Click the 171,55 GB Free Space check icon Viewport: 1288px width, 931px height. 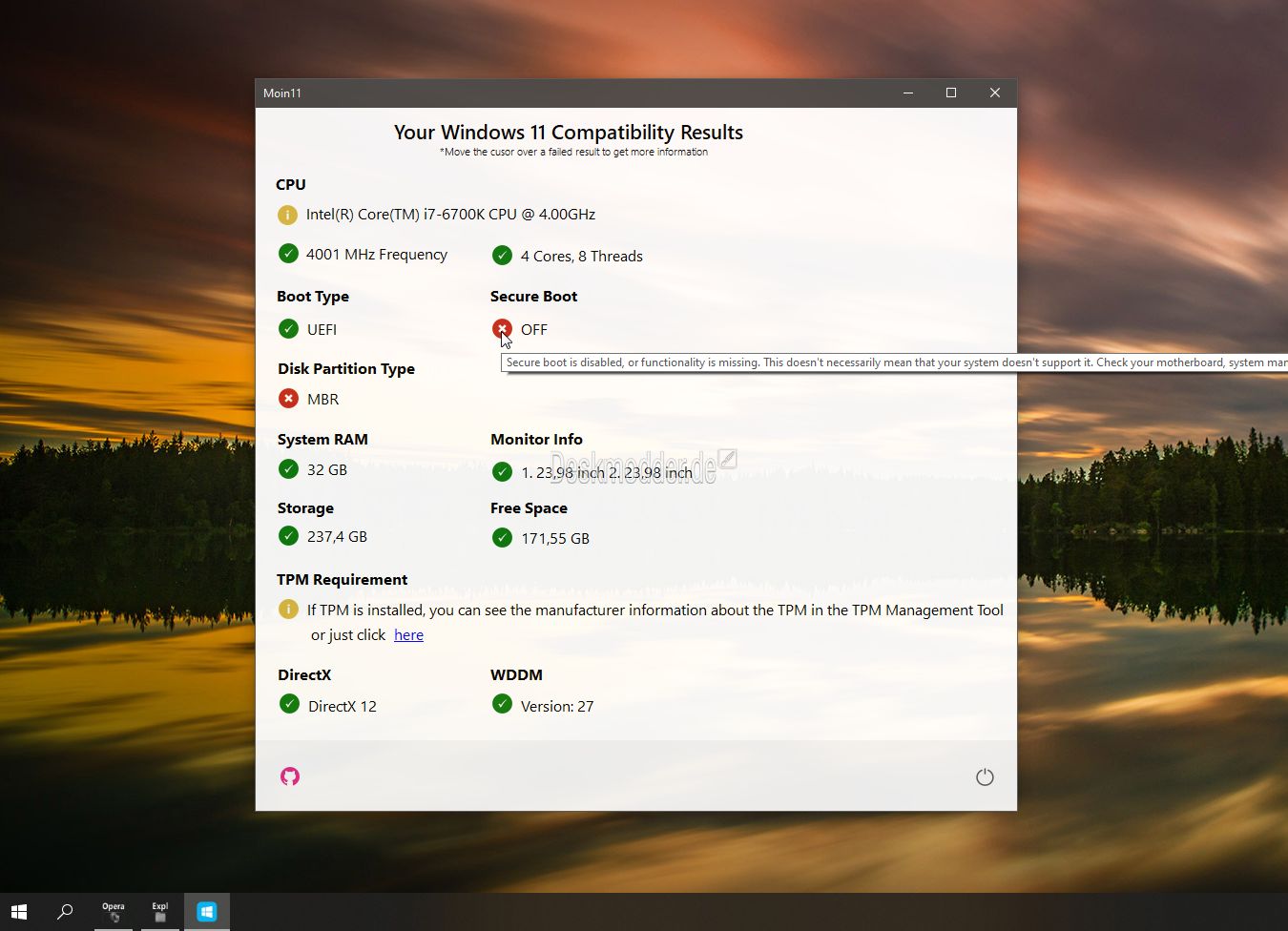coord(502,537)
